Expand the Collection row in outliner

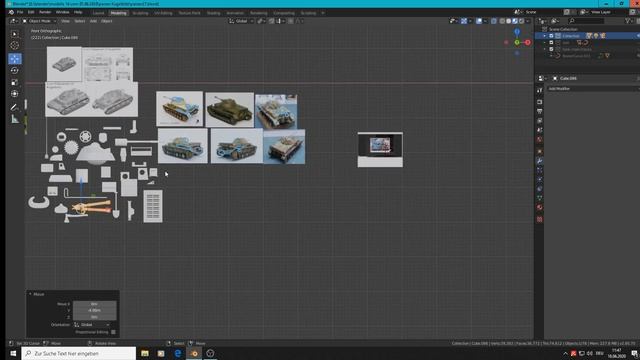(544, 36)
